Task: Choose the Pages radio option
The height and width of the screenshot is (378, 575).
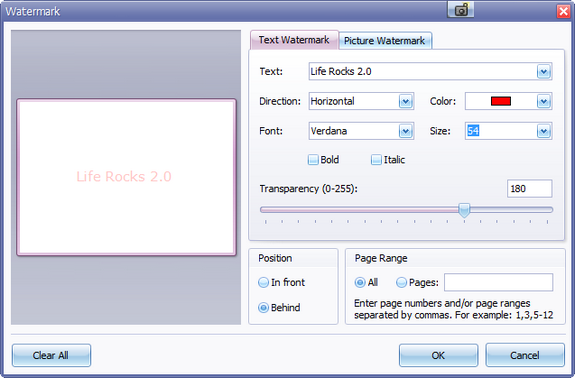Action: (x=401, y=282)
